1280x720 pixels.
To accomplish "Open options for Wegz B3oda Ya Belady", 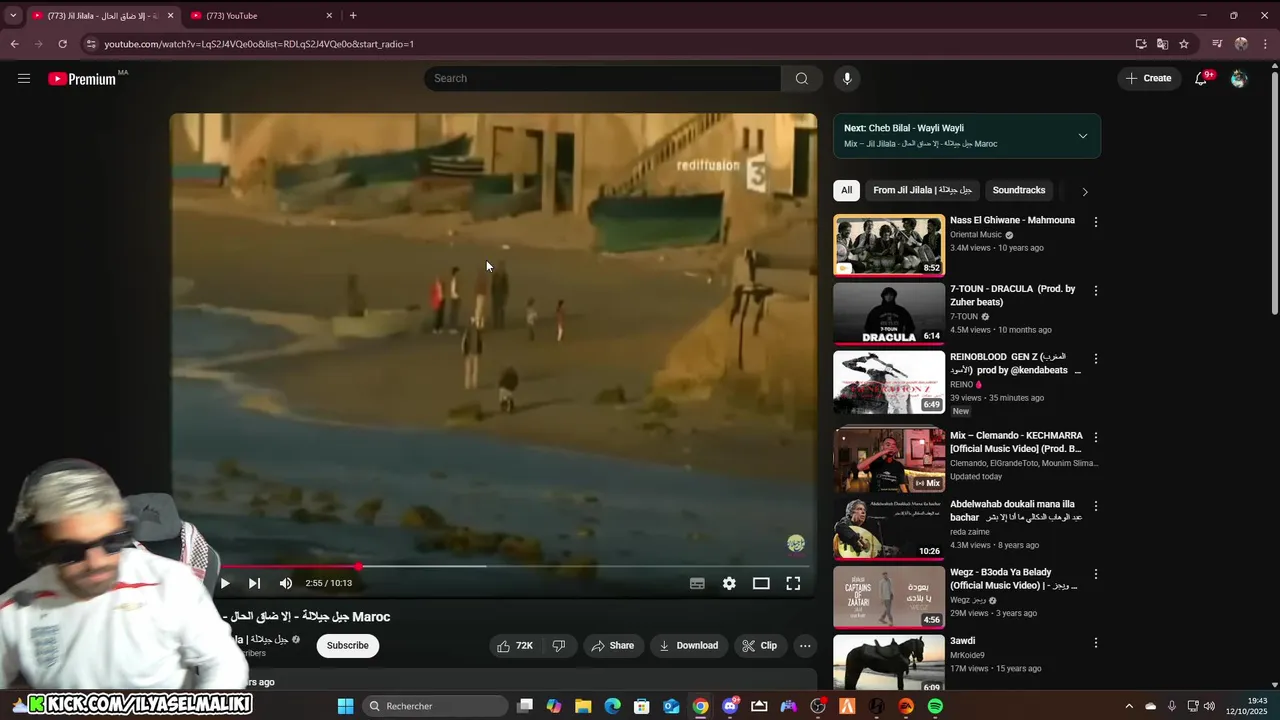I will point(1096,574).
